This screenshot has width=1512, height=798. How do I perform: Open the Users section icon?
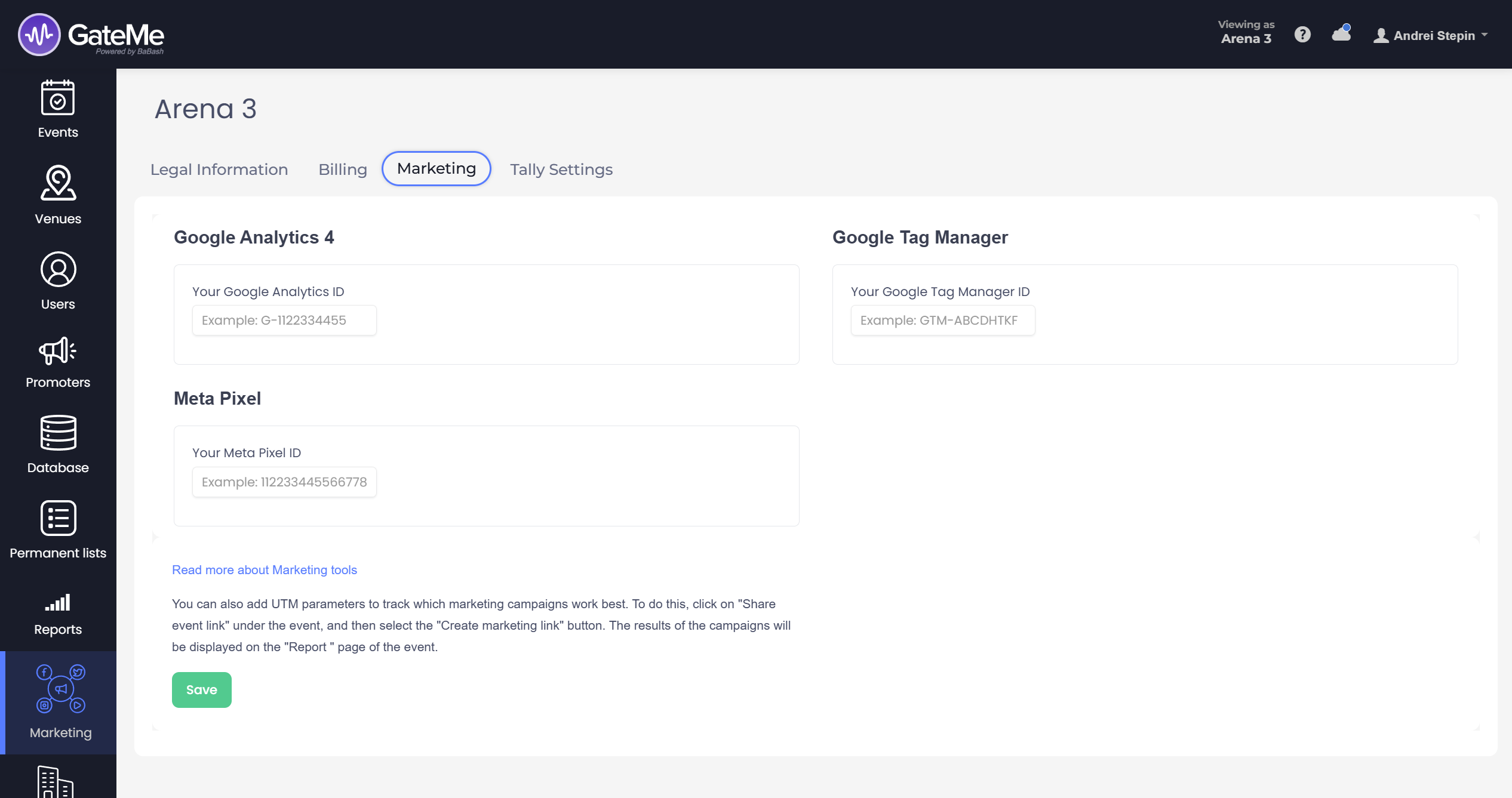pyautogui.click(x=58, y=270)
